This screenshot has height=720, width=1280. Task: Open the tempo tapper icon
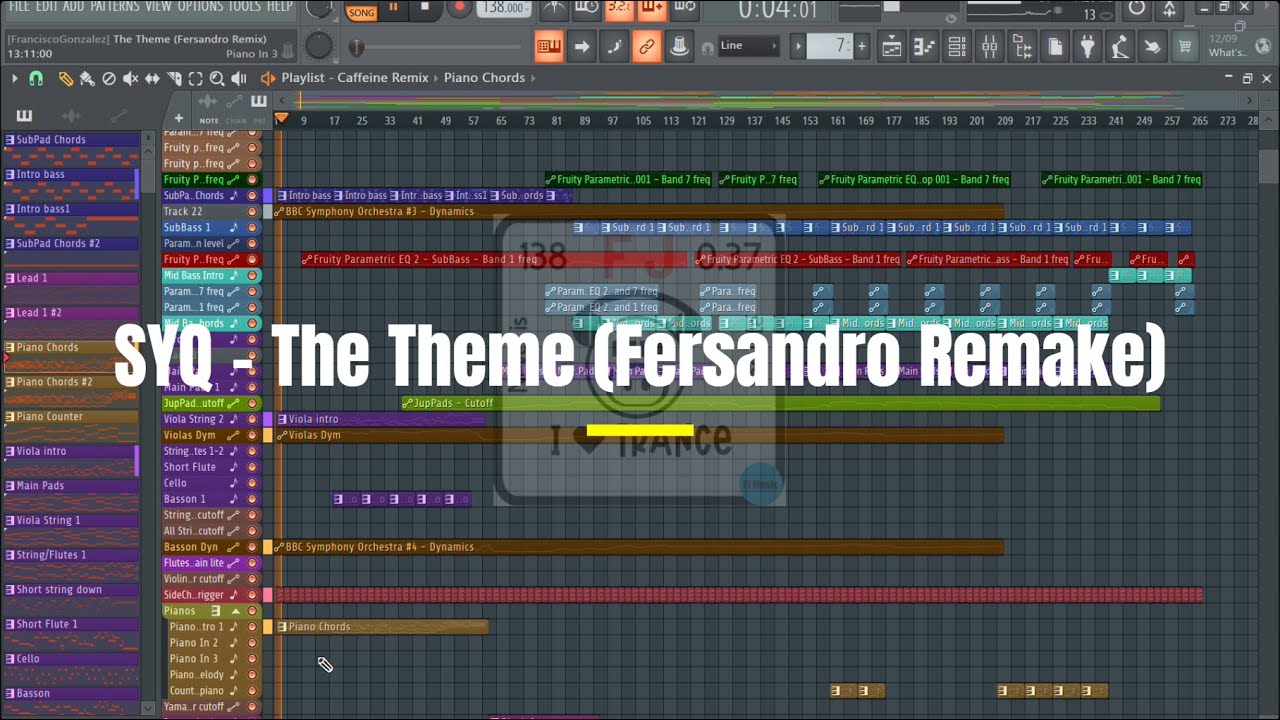point(1120,46)
